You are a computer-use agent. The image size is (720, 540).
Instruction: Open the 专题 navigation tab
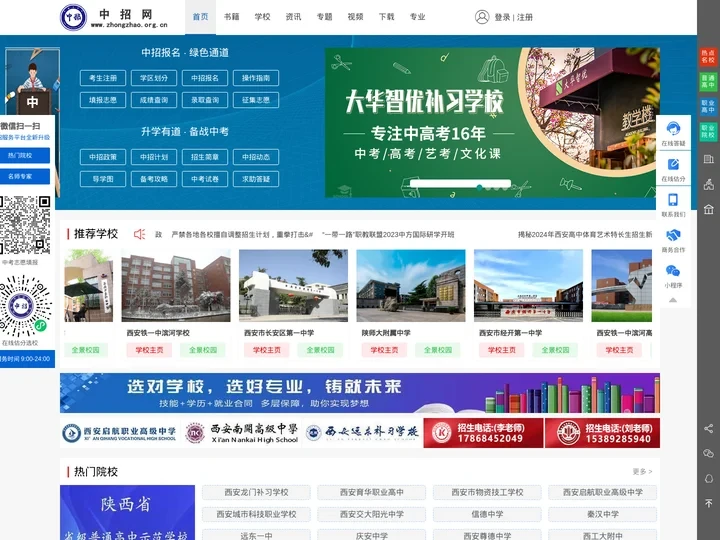pyautogui.click(x=324, y=17)
